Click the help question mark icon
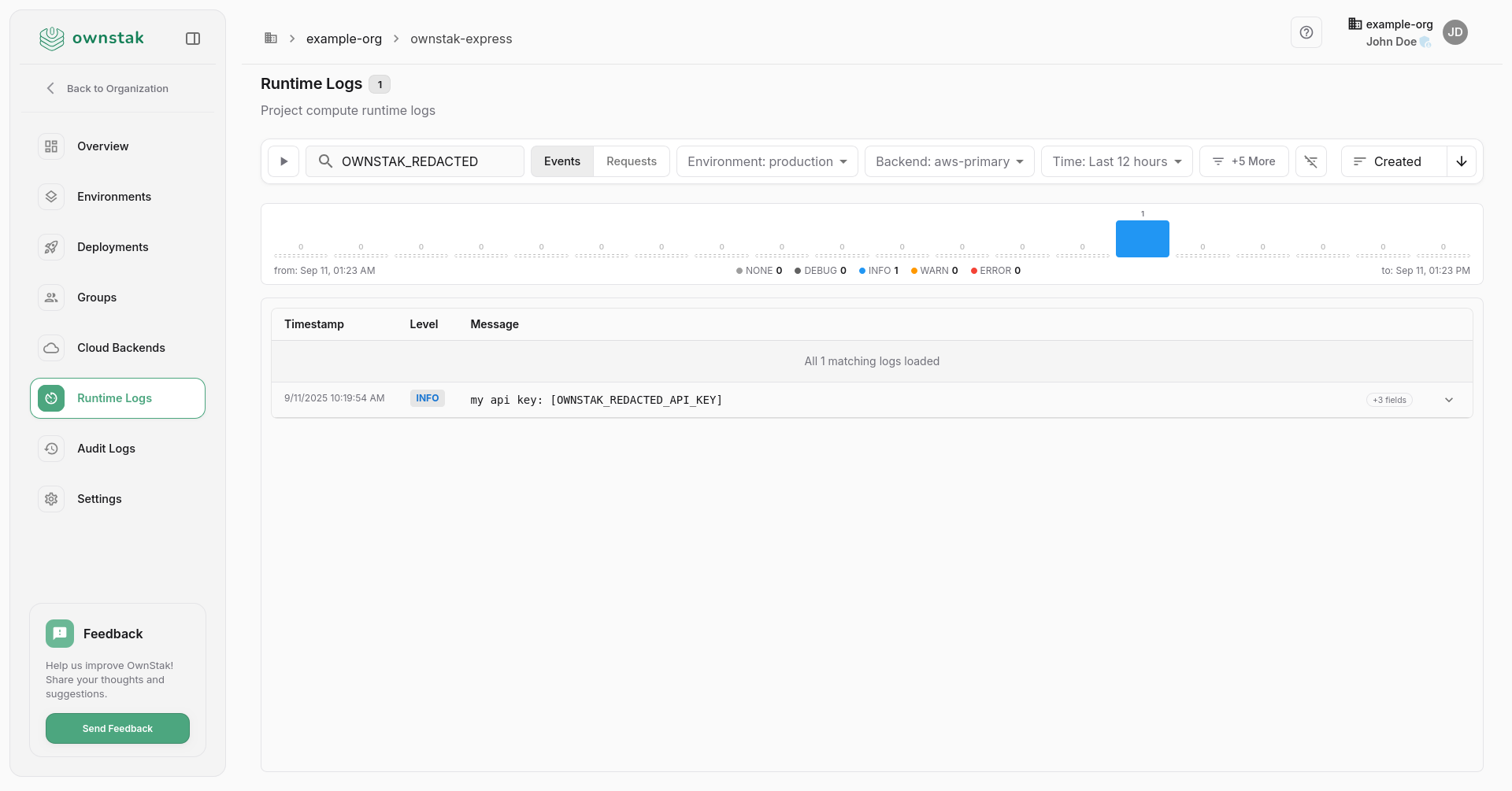The width and height of the screenshot is (1512, 791). click(x=1306, y=32)
